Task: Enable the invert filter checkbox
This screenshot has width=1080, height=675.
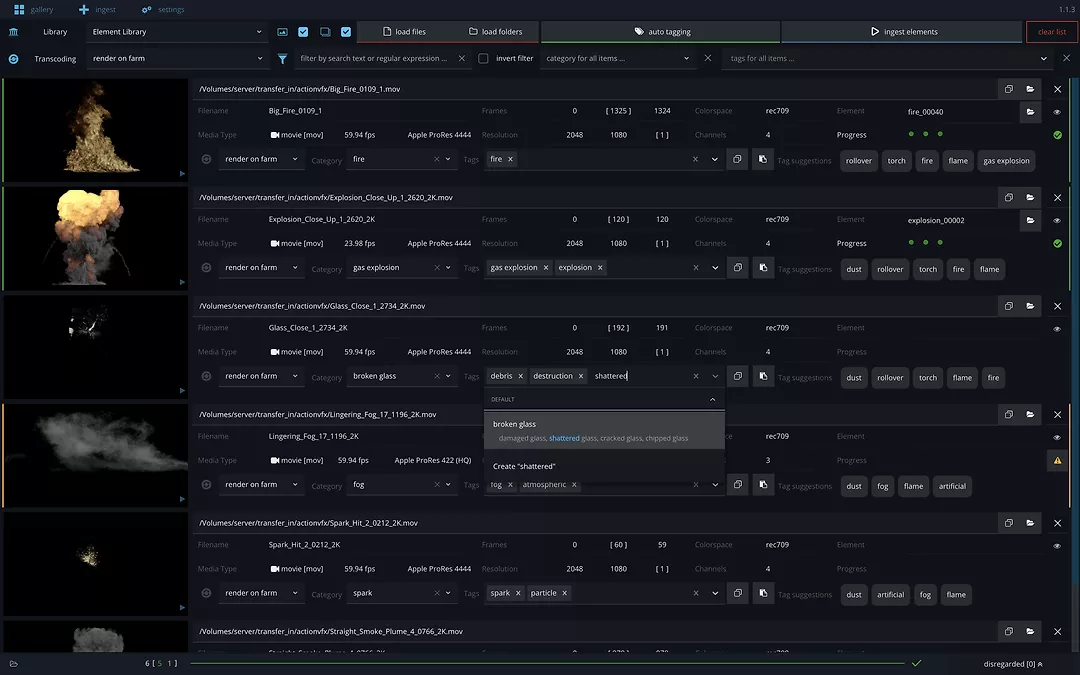Action: coord(484,59)
